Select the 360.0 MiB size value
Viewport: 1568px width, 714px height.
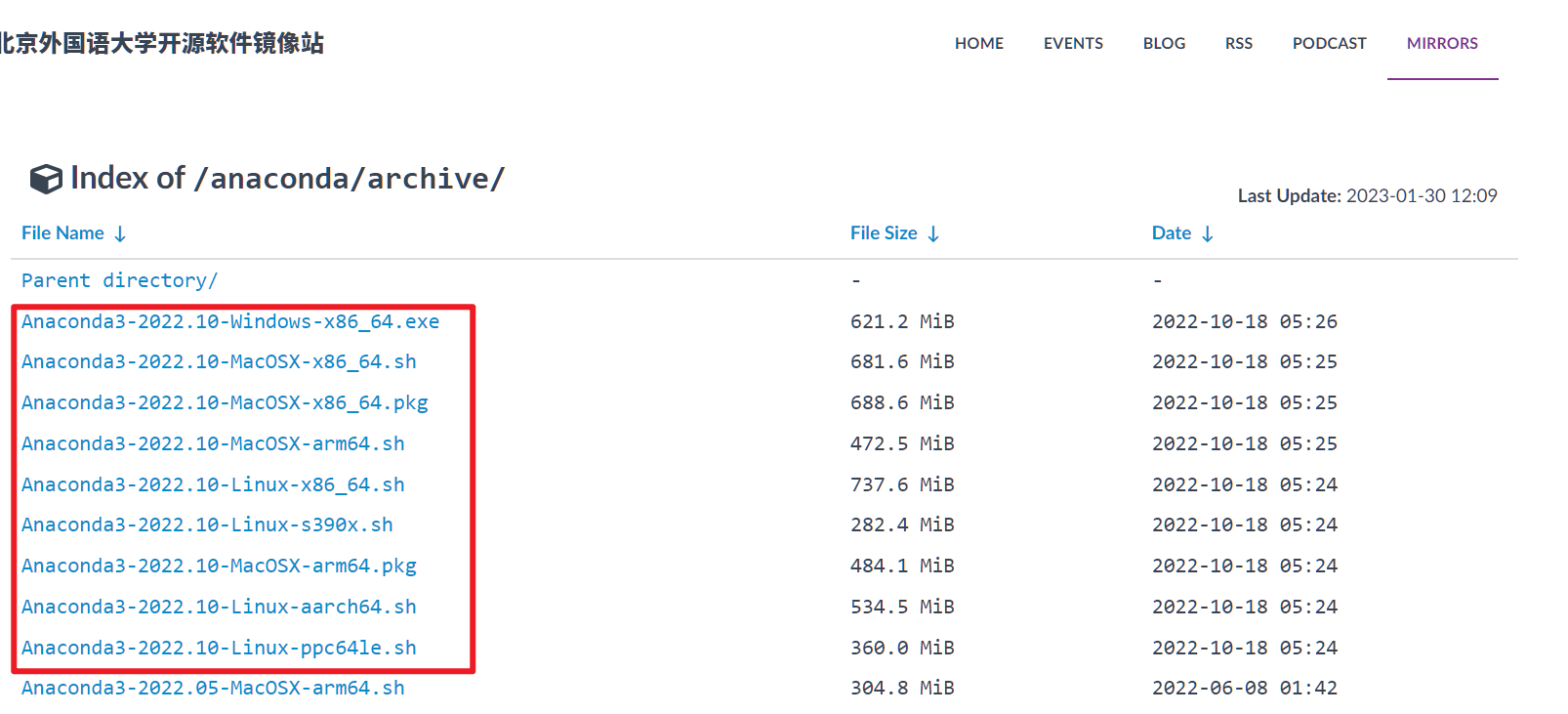coord(902,648)
